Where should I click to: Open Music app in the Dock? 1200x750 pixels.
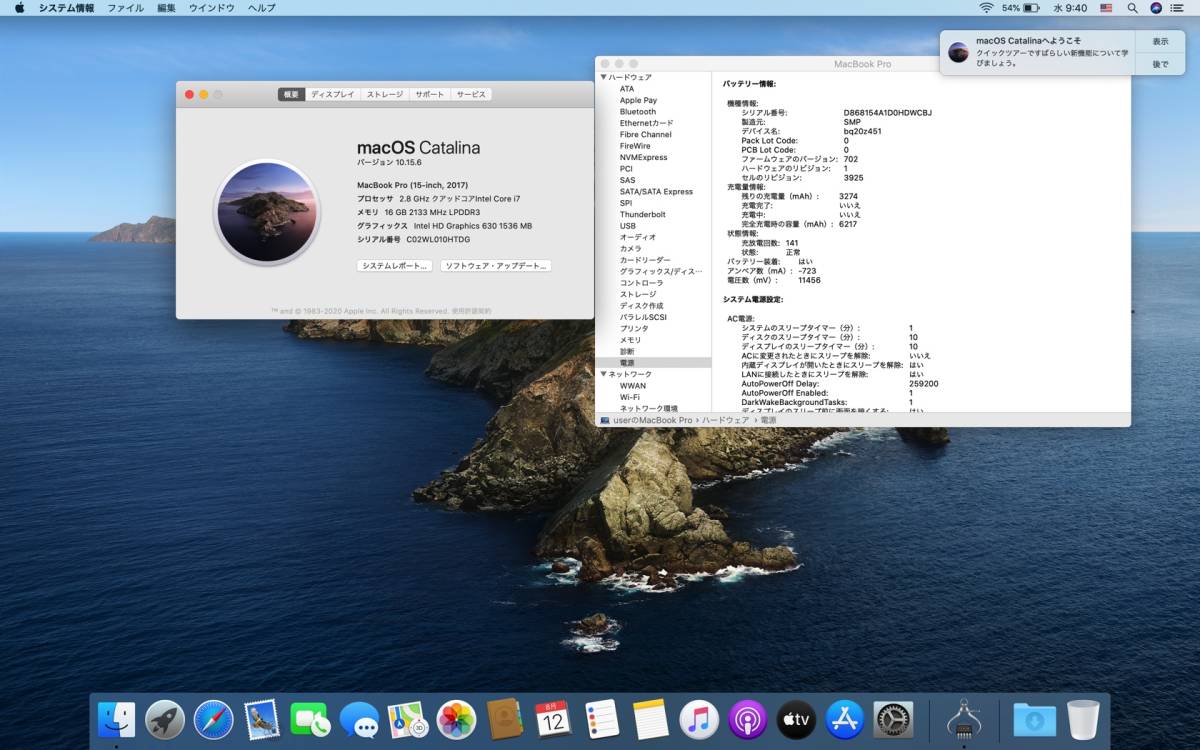point(699,719)
